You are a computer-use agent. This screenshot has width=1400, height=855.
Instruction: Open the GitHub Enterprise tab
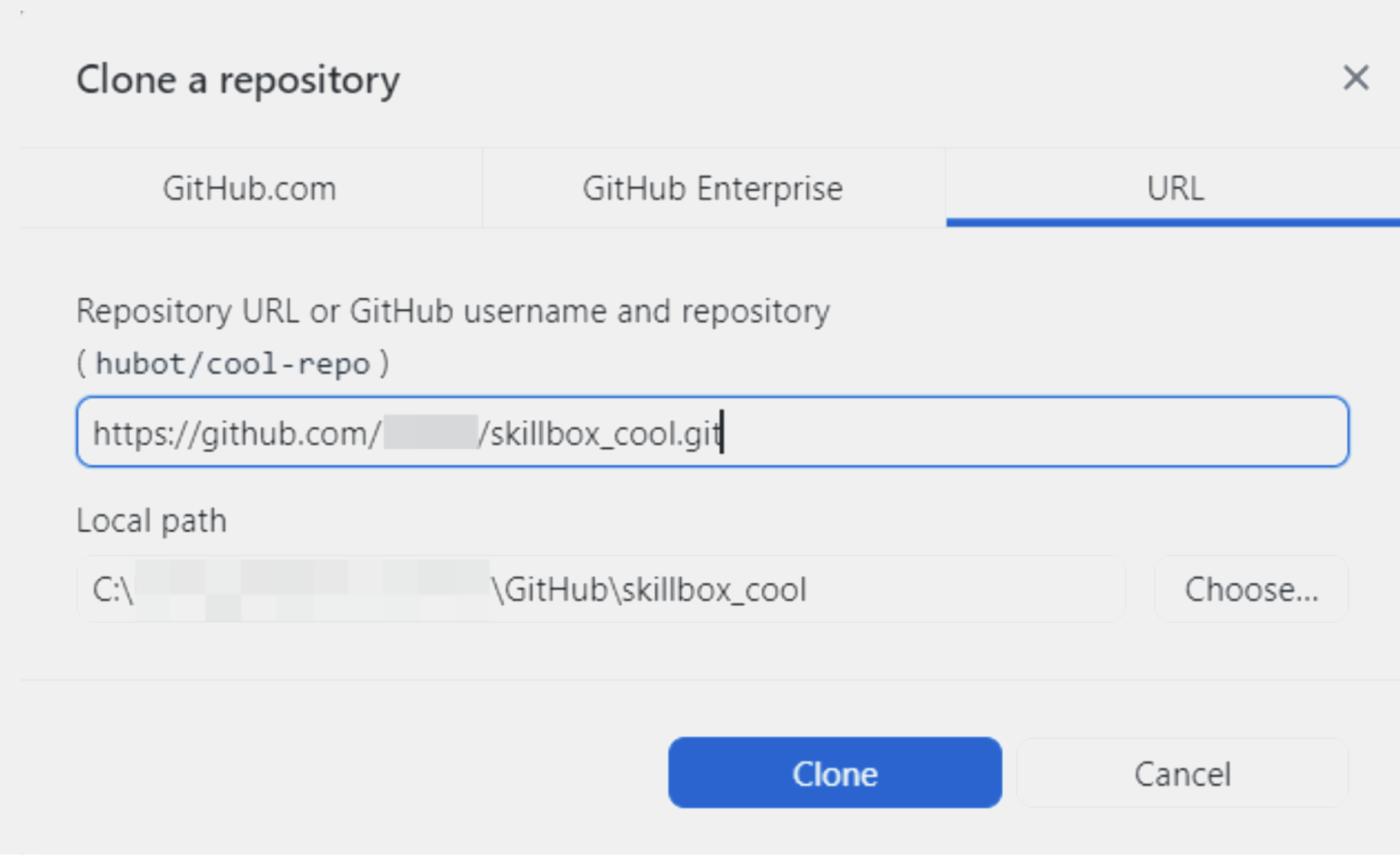pos(713,188)
